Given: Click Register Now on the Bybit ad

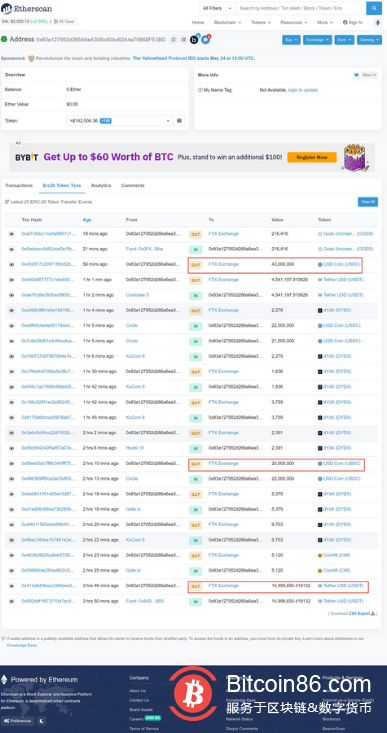Looking at the screenshot, I should [312, 157].
